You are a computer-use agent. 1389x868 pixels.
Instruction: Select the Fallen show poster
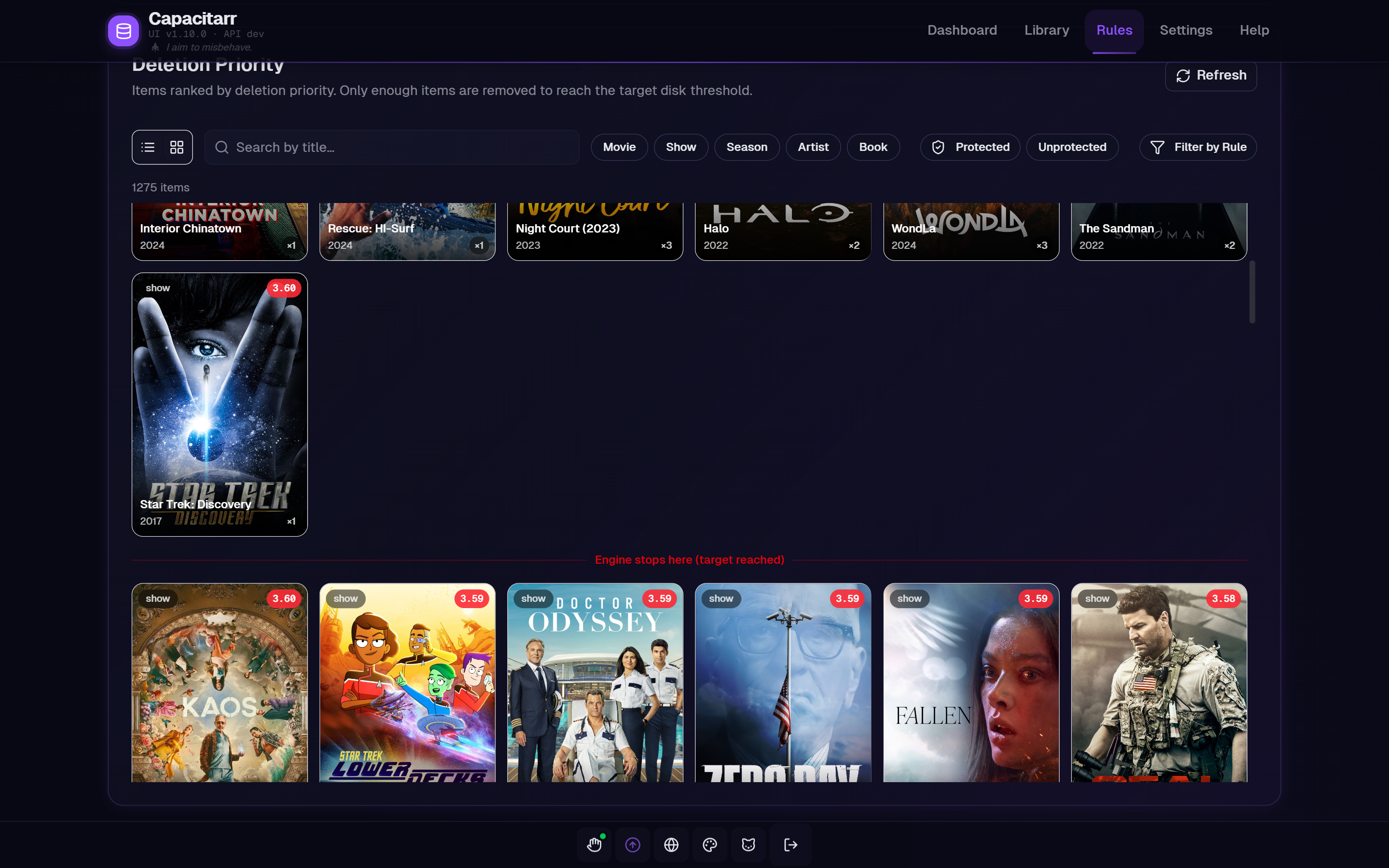971,682
